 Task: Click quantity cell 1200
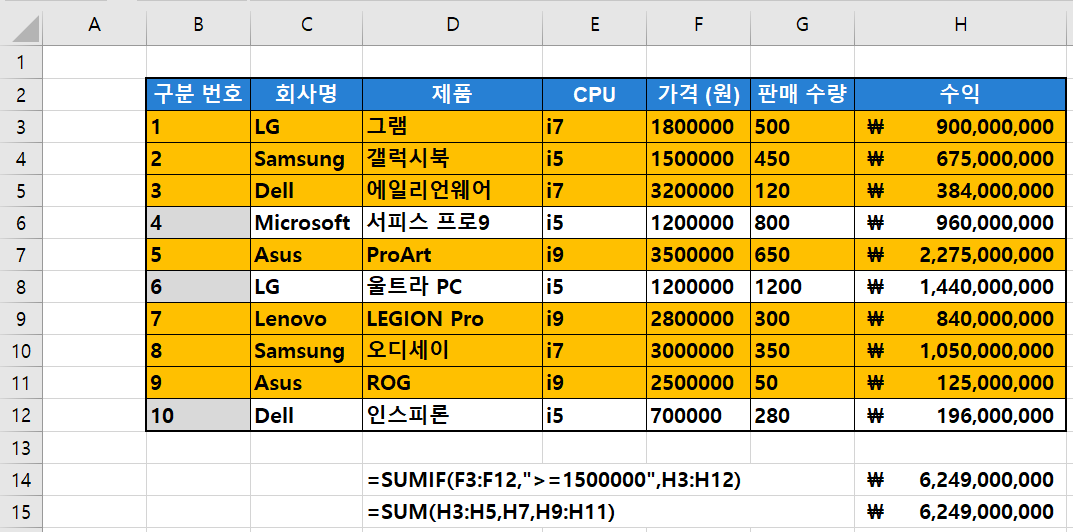coord(802,287)
